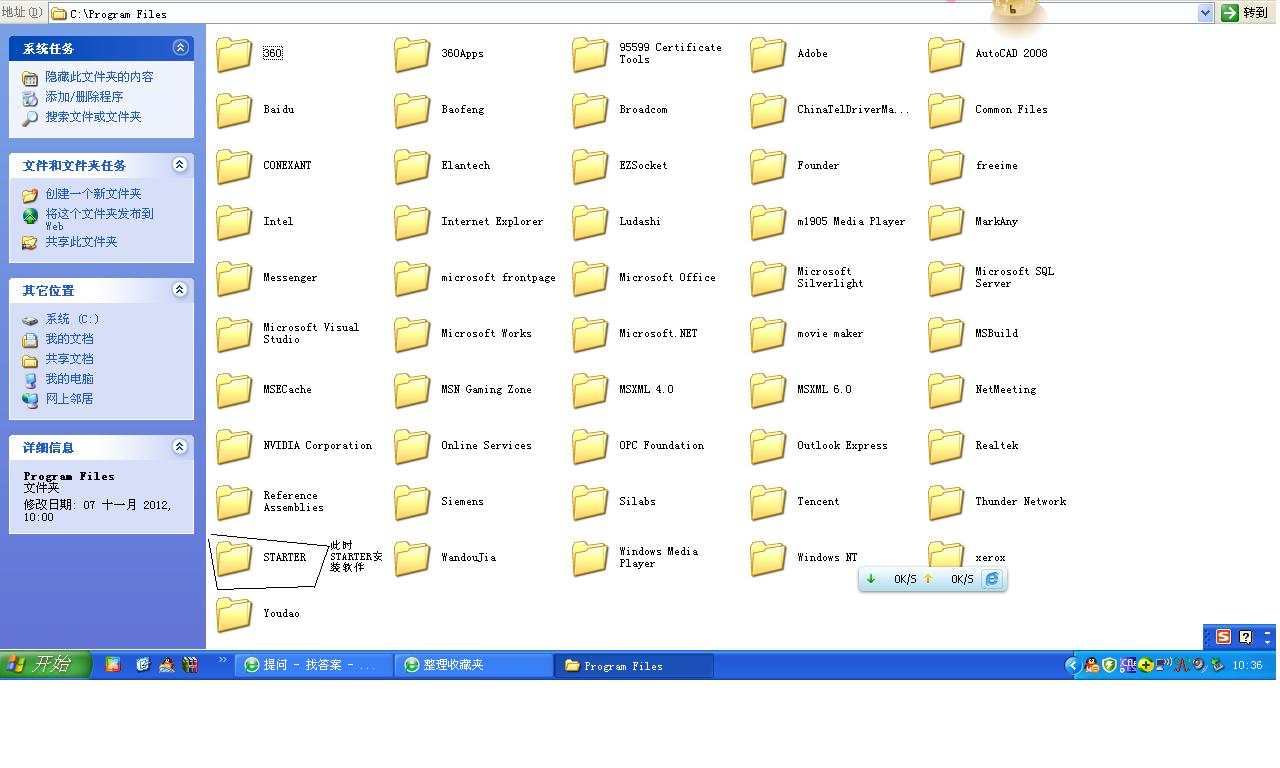Open the Internet Explorer folder
The image size is (1280, 768).
[469, 222]
